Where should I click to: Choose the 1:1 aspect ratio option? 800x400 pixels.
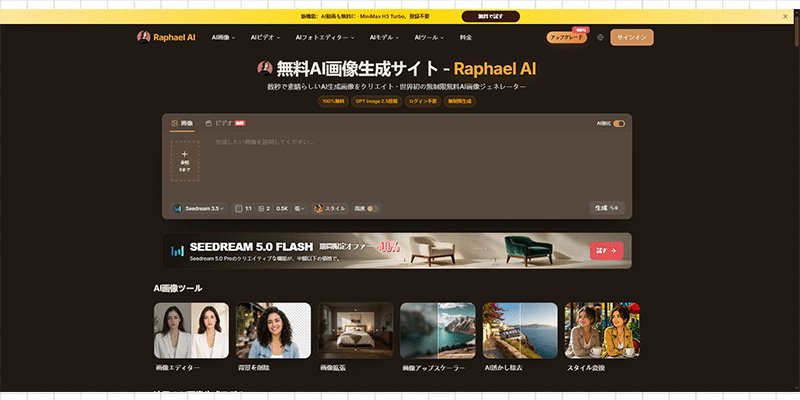tap(243, 208)
